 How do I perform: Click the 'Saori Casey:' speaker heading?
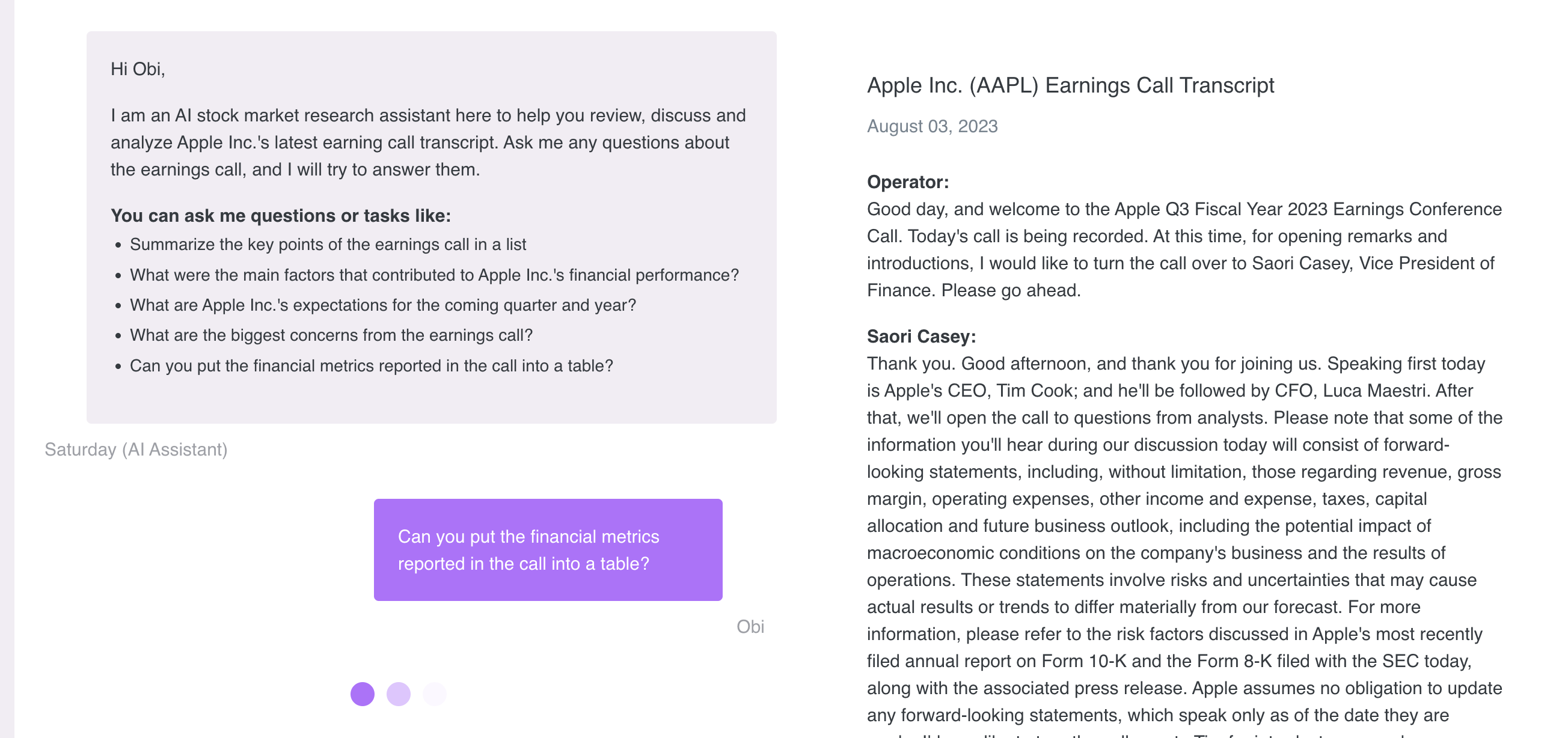point(921,337)
